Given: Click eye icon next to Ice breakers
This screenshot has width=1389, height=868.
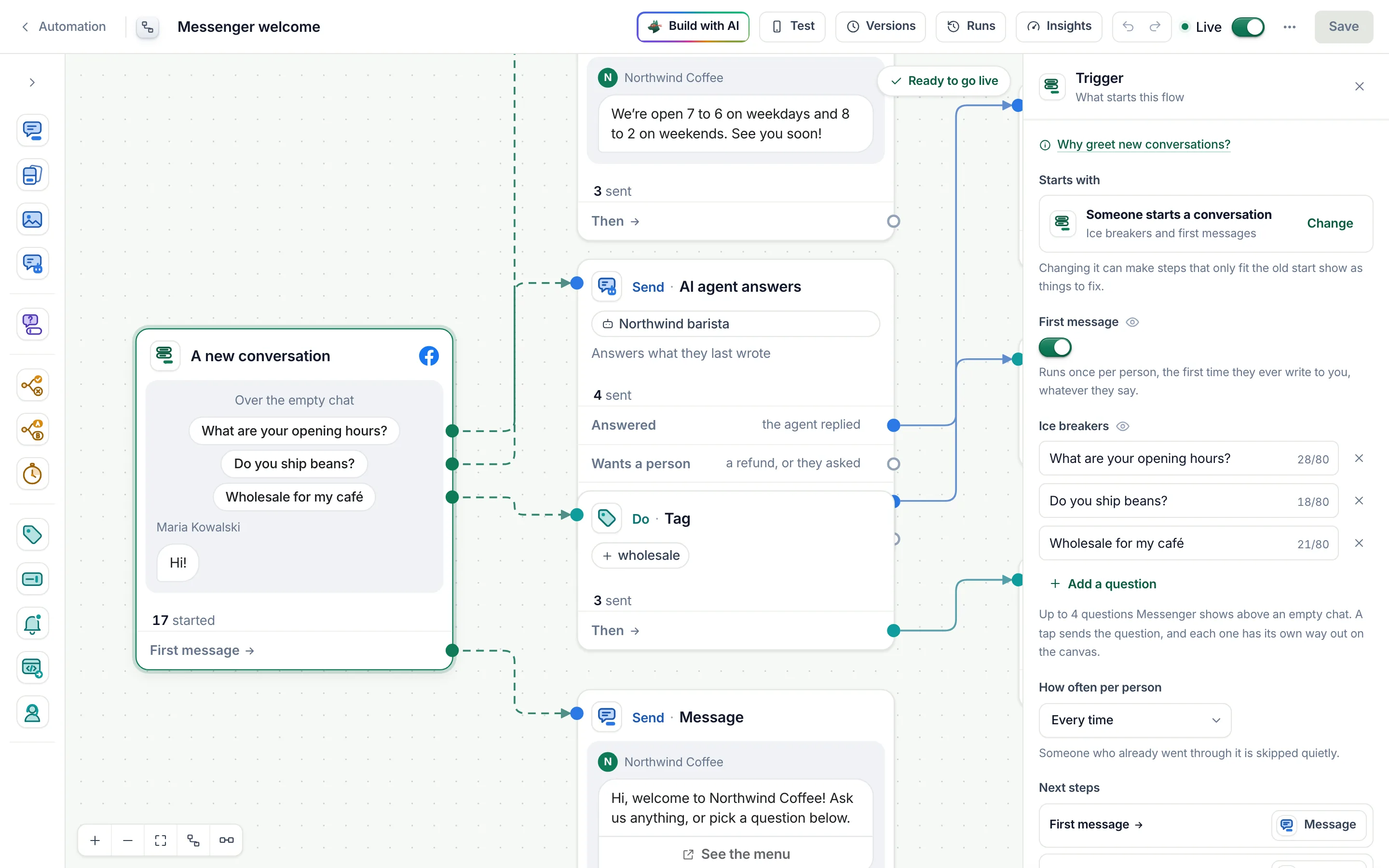Looking at the screenshot, I should pyautogui.click(x=1123, y=426).
